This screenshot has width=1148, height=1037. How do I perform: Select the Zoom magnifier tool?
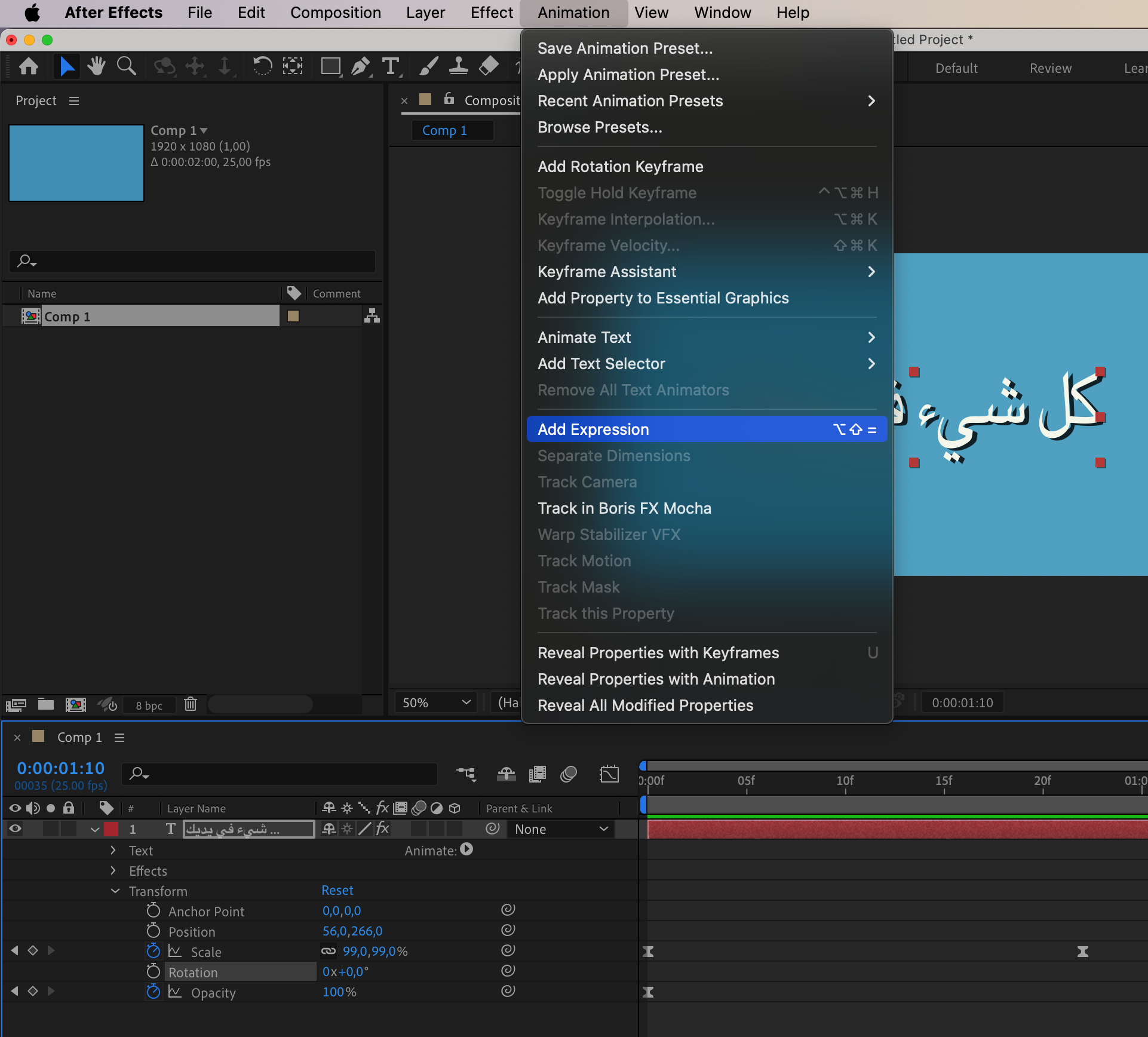point(126,66)
